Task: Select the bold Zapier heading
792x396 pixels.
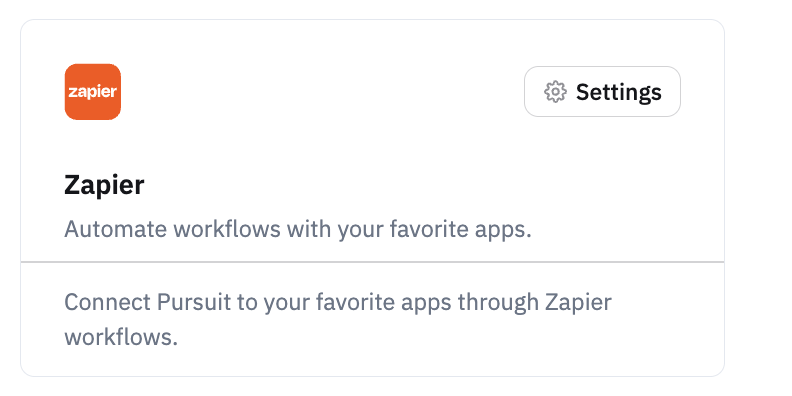Action: point(104,185)
